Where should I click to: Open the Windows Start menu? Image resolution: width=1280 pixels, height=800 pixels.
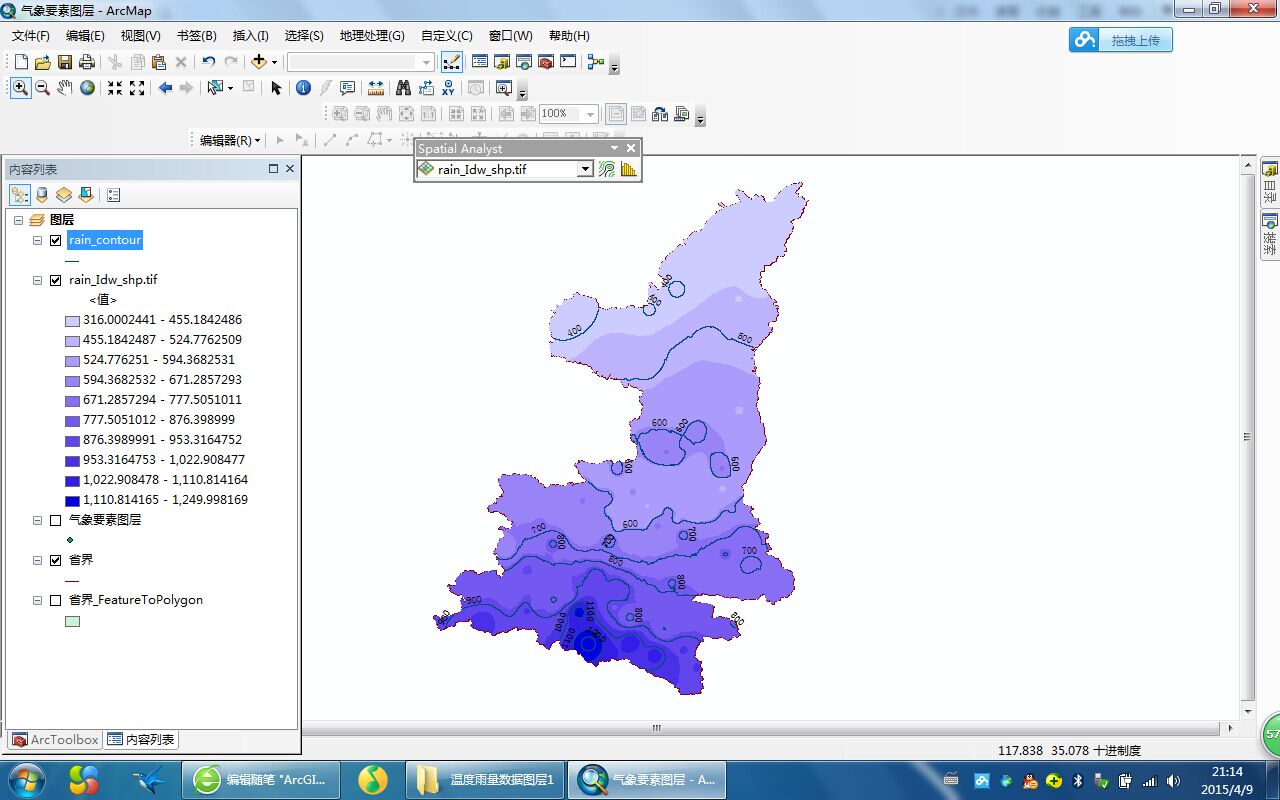point(25,779)
